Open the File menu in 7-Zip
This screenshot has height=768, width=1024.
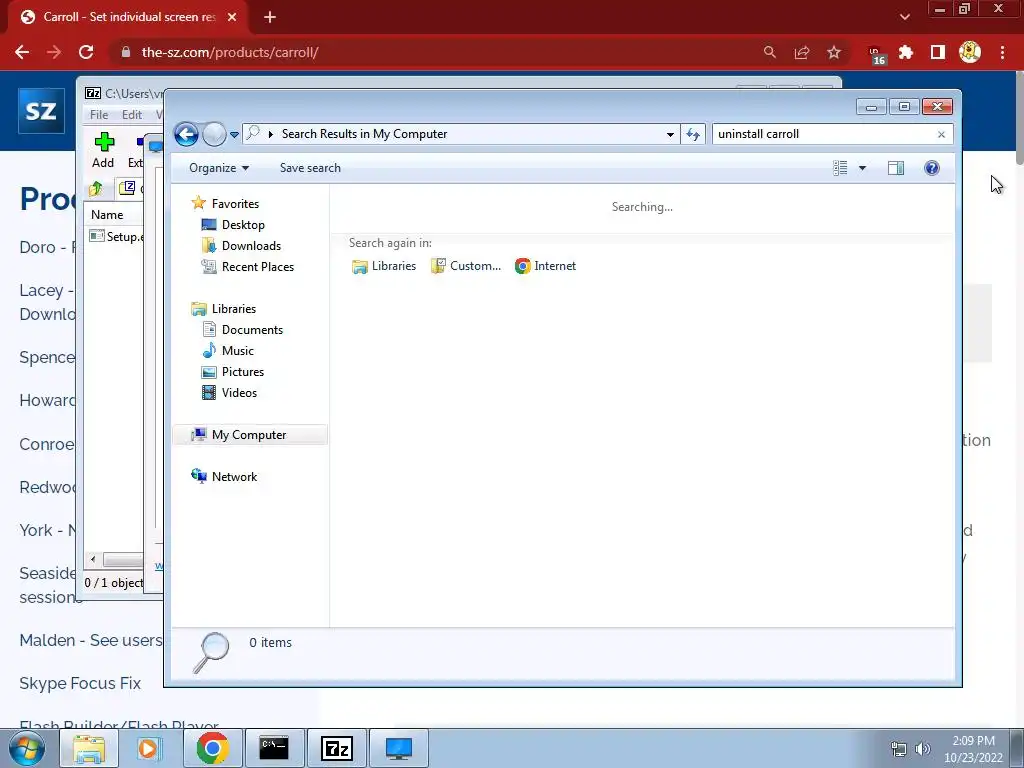coord(99,115)
